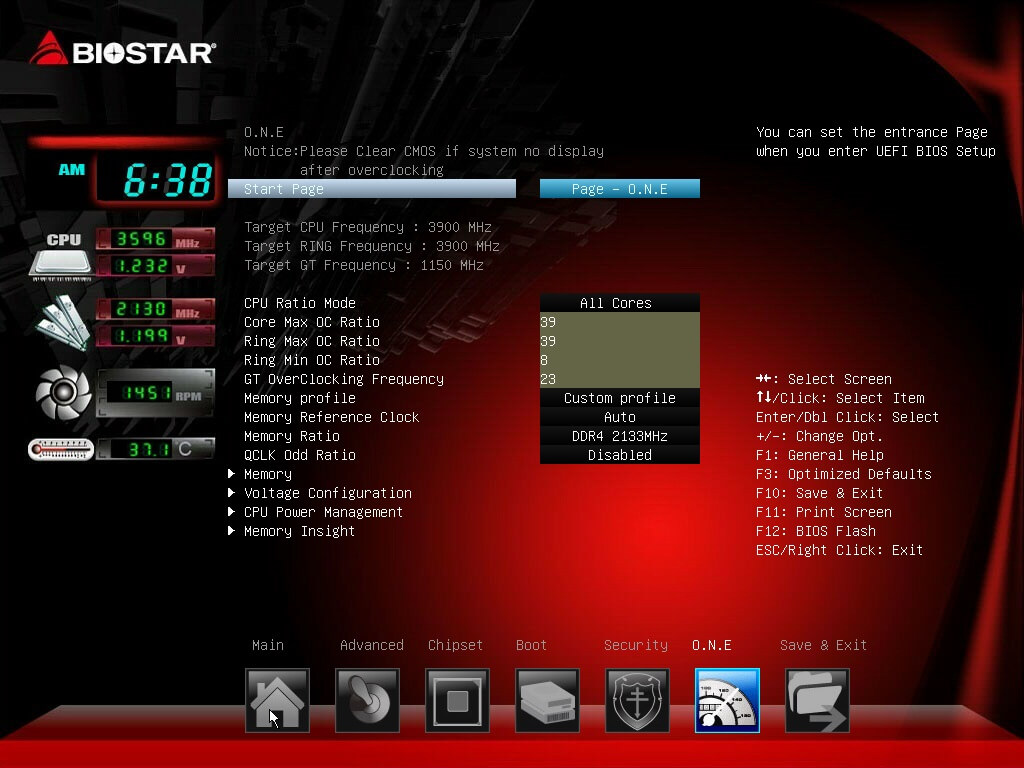Open the Boot drive icon

pos(547,700)
